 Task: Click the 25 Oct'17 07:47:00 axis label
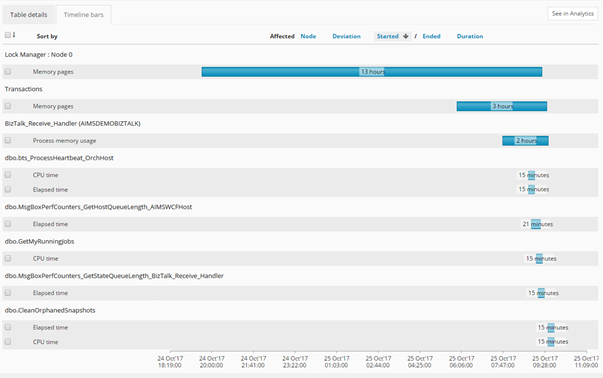coord(503,361)
